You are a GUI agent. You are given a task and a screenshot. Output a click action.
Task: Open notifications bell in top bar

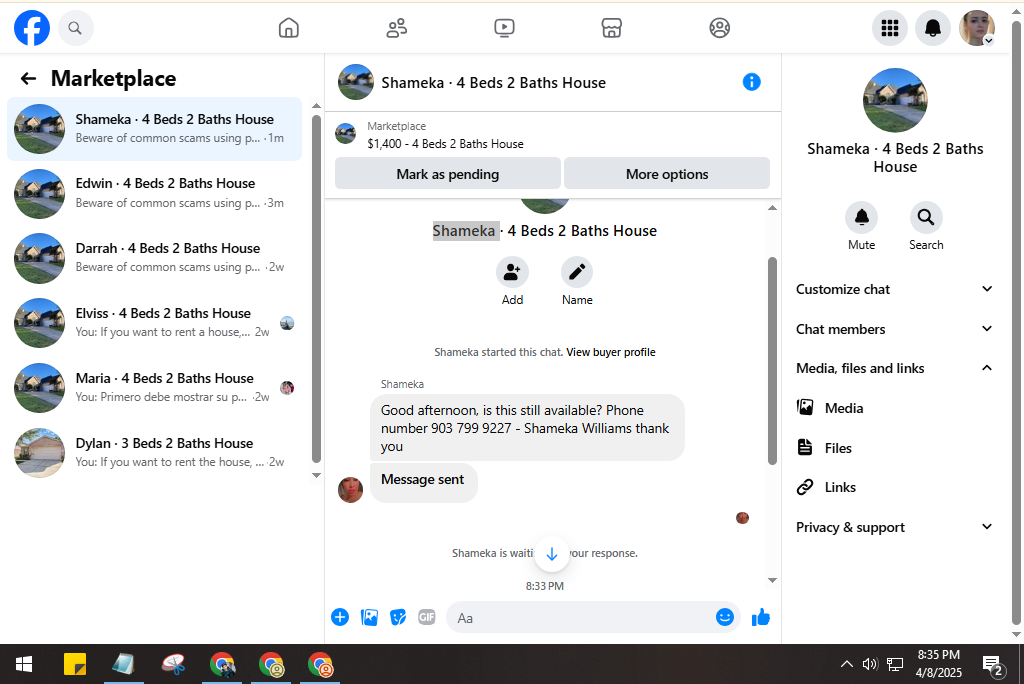click(933, 28)
